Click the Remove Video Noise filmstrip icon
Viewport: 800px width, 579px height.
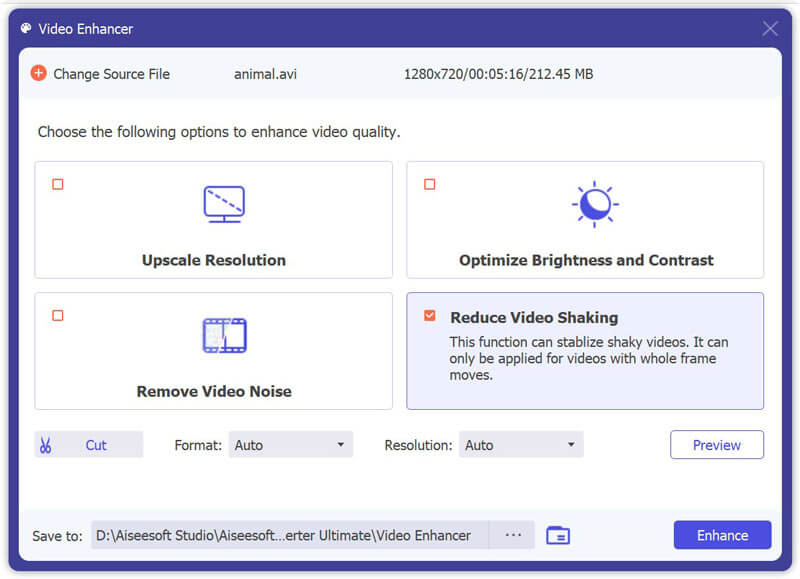[x=224, y=335]
